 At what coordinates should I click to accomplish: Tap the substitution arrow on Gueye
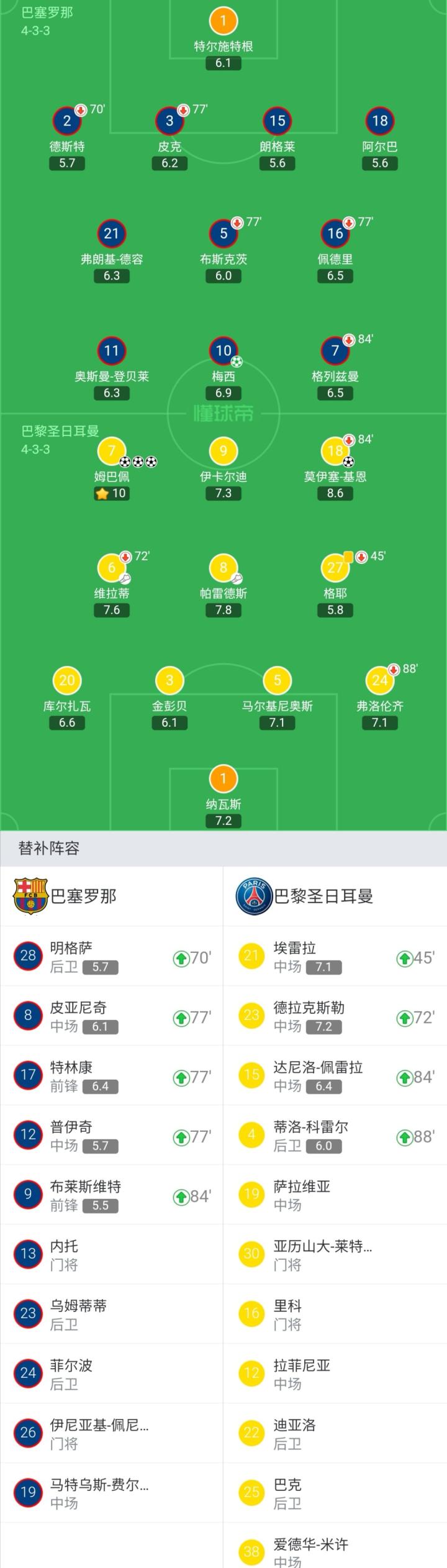click(361, 557)
